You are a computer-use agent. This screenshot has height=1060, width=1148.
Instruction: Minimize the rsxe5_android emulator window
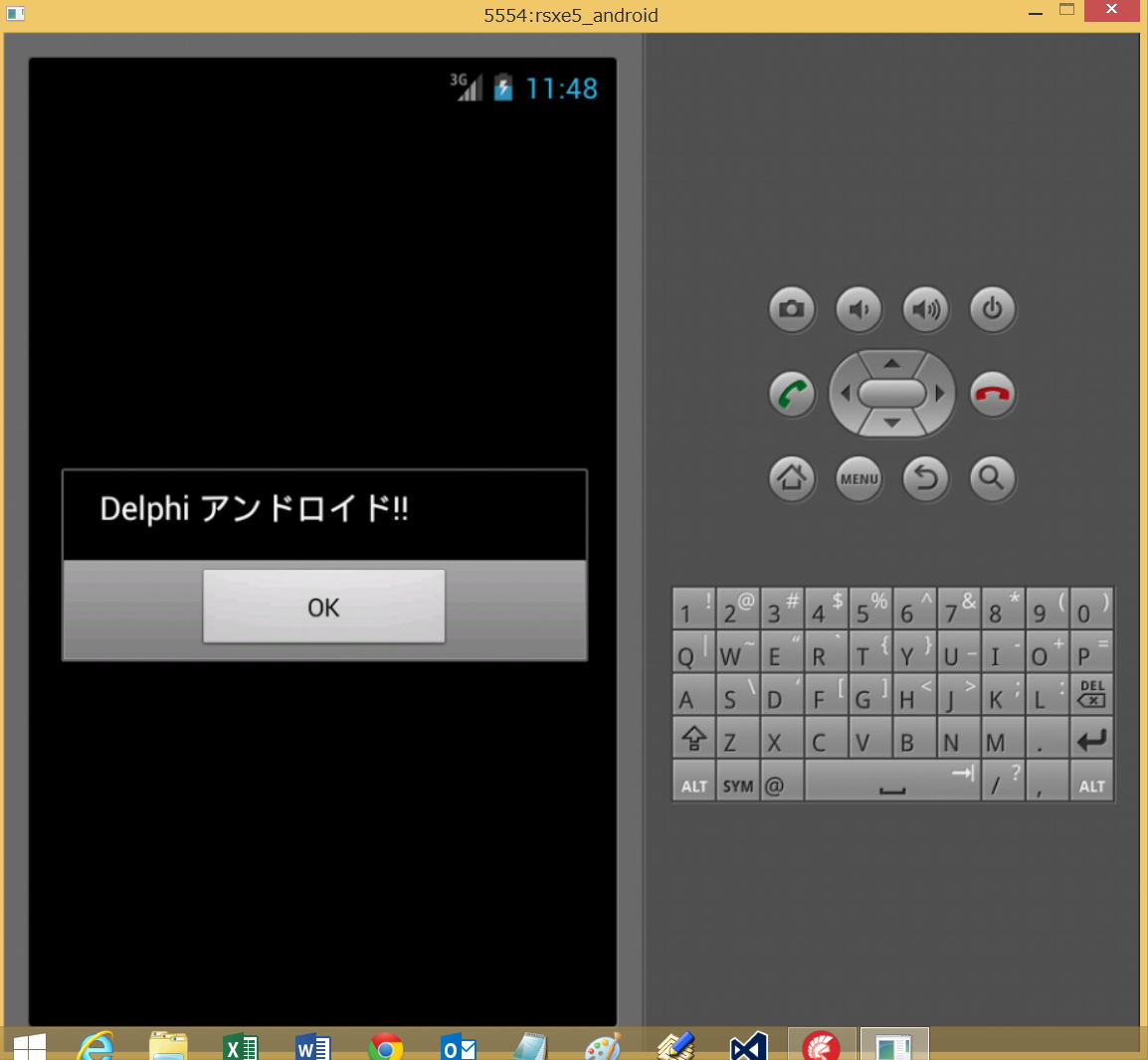1036,13
